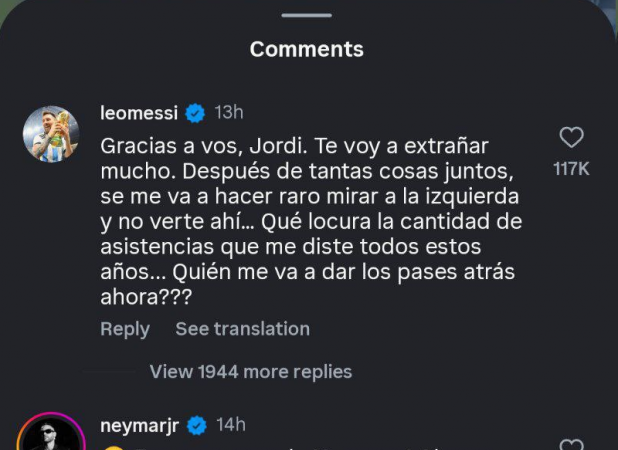
Task: Open the leomessi username link
Action: 140,112
